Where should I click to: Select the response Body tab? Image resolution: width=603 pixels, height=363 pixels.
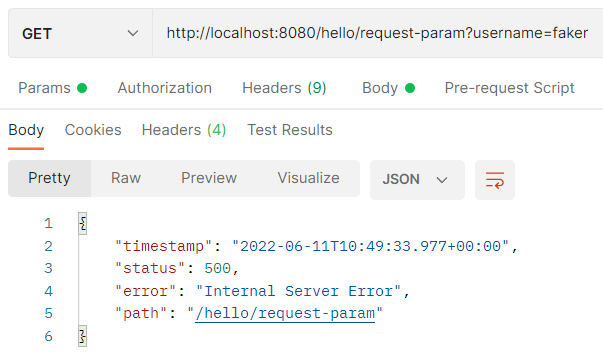click(x=26, y=130)
